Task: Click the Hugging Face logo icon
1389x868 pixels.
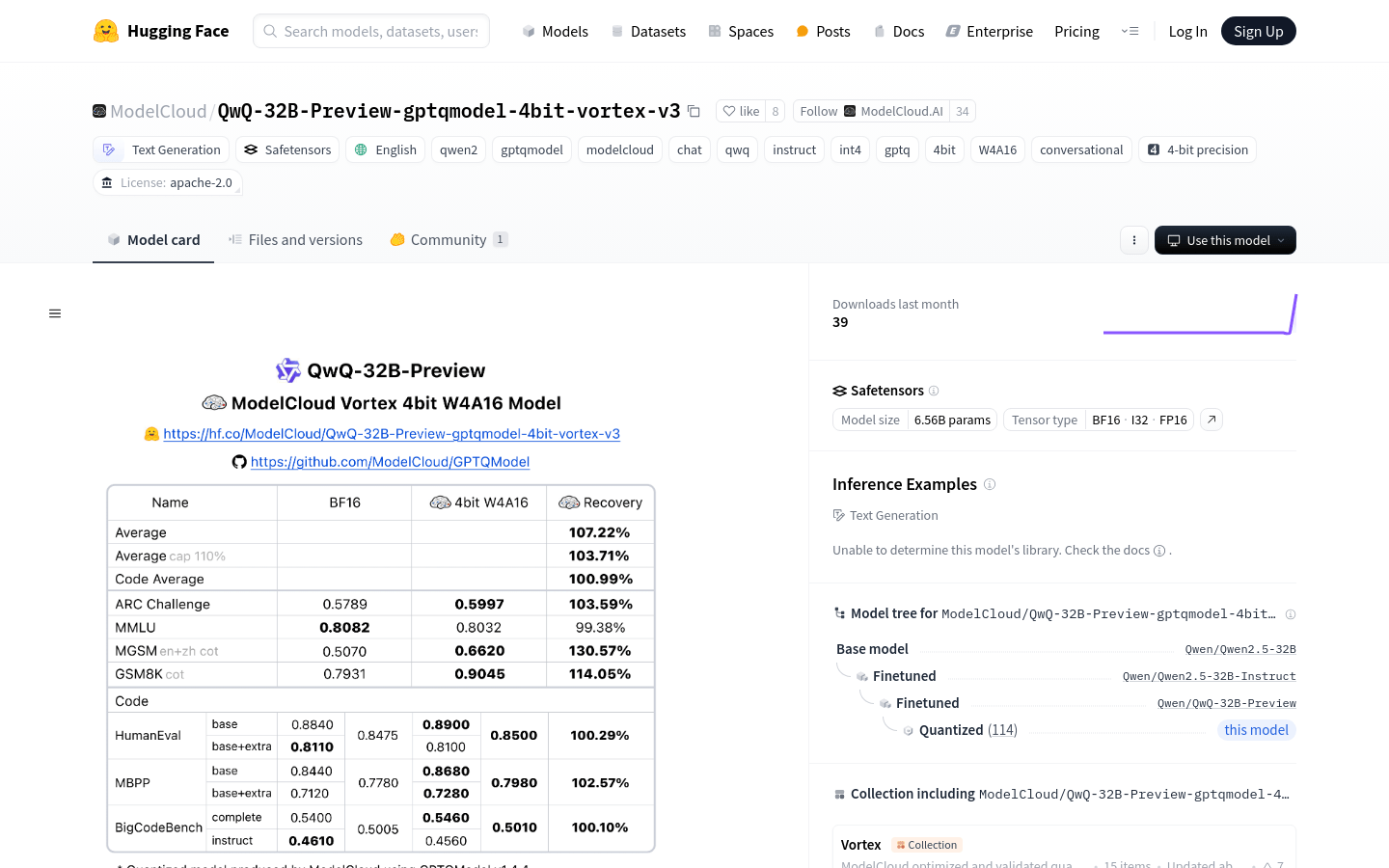Action: 106,31
